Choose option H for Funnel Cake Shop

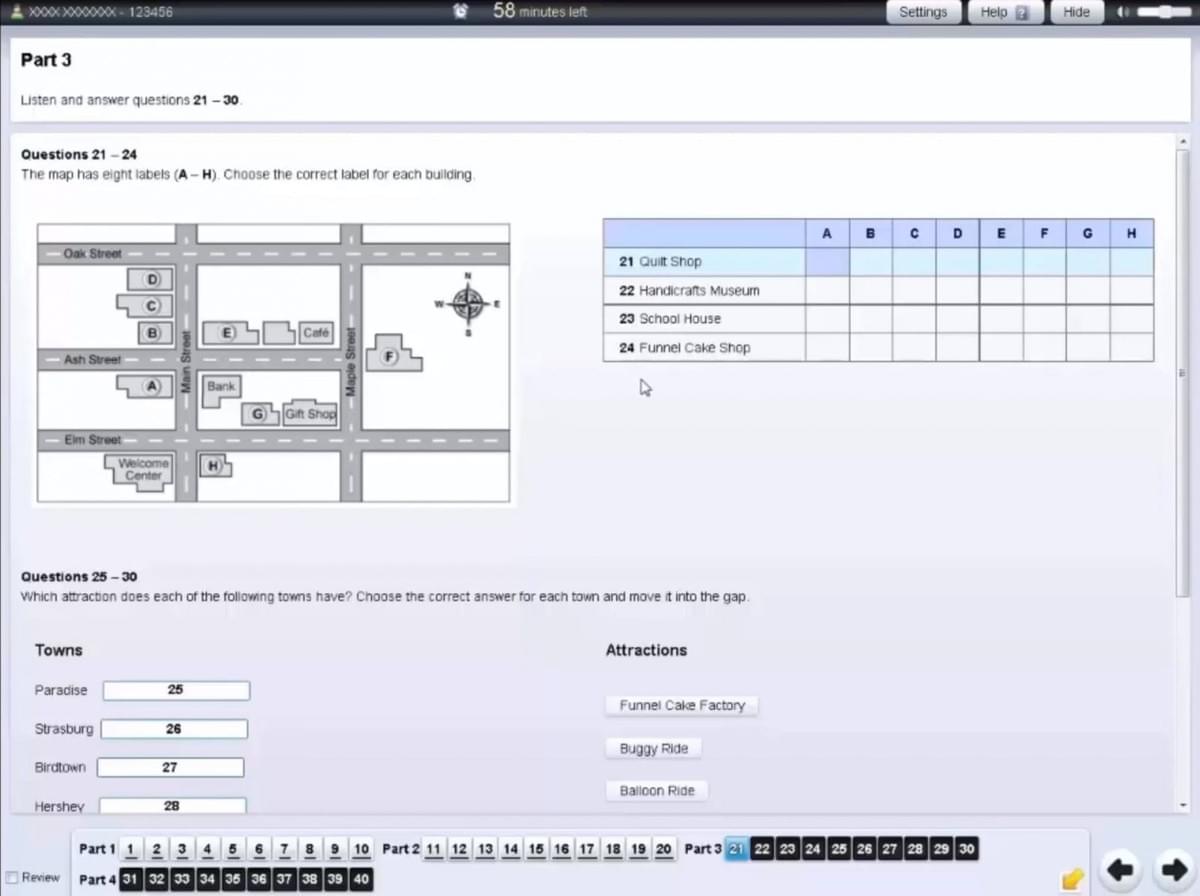[1131, 348]
